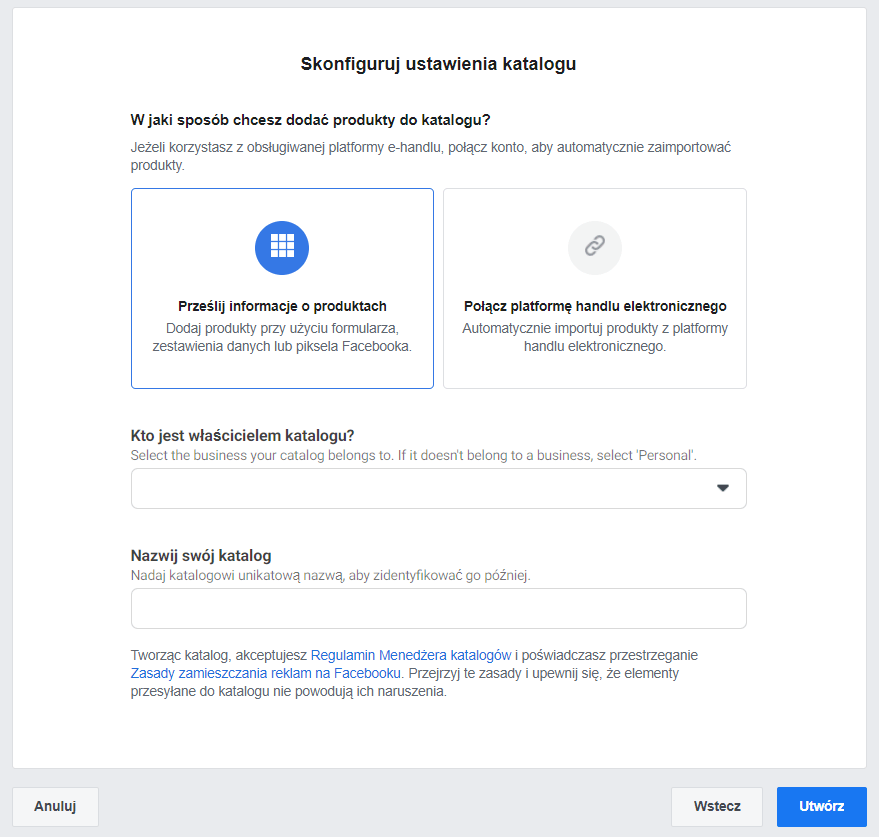Click the 'W jaki sposób chcesz dodać produkty' heading
The width and height of the screenshot is (879, 837).
[310, 120]
